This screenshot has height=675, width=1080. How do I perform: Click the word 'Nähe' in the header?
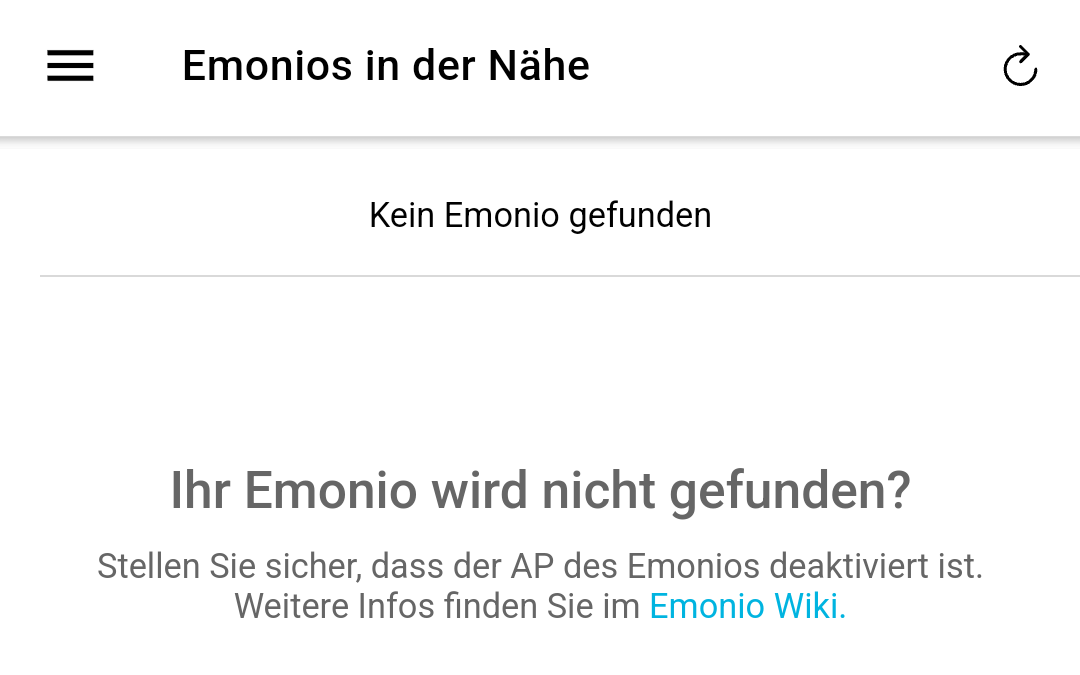click(x=539, y=66)
